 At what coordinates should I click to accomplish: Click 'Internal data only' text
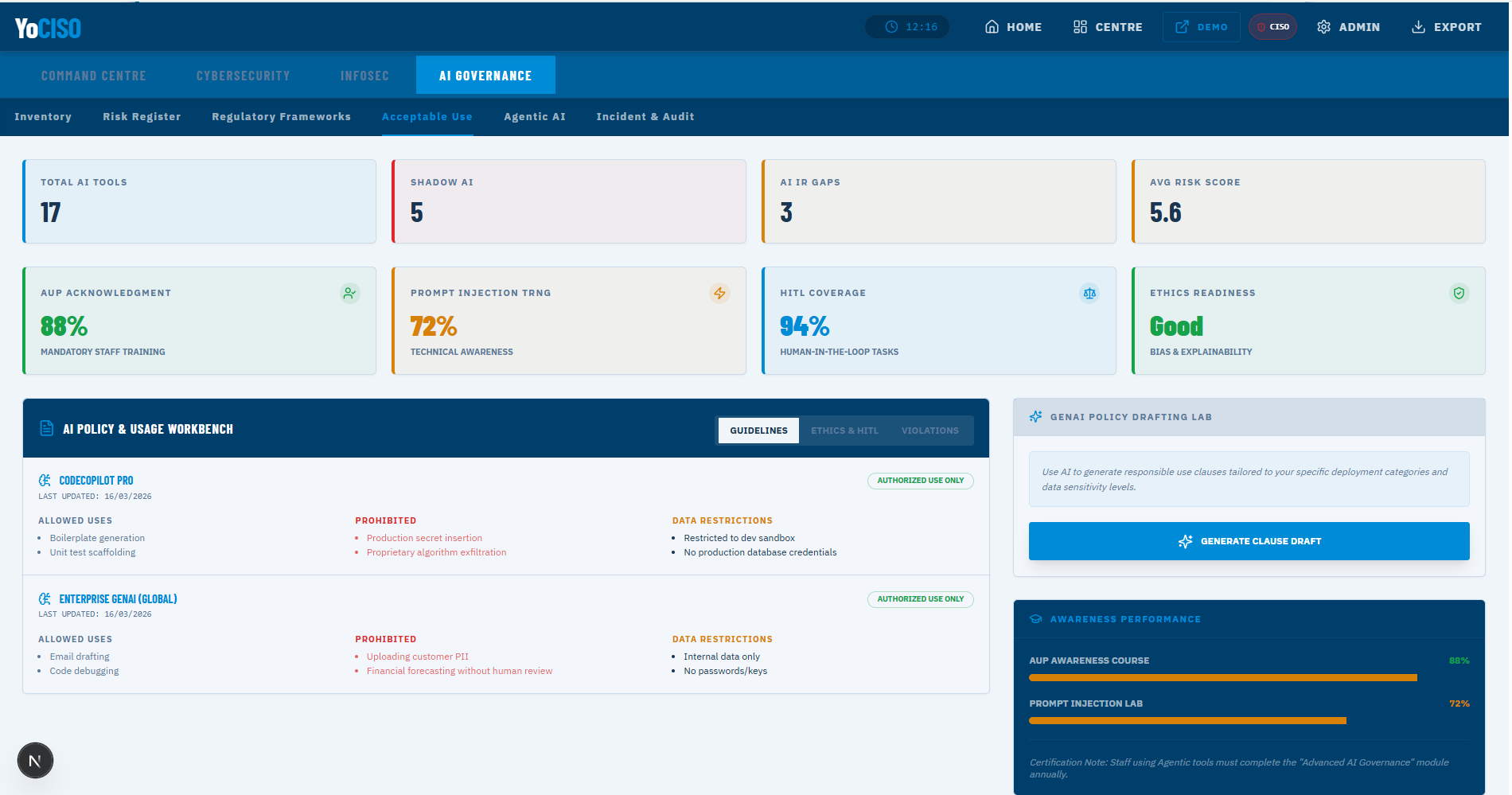(x=722, y=657)
